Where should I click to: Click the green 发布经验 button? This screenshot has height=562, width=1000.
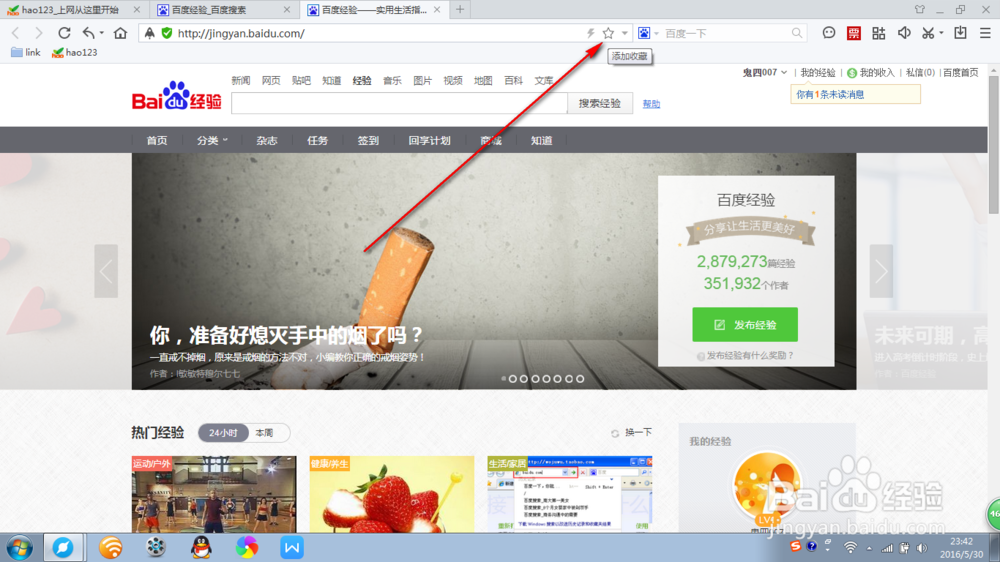745,325
